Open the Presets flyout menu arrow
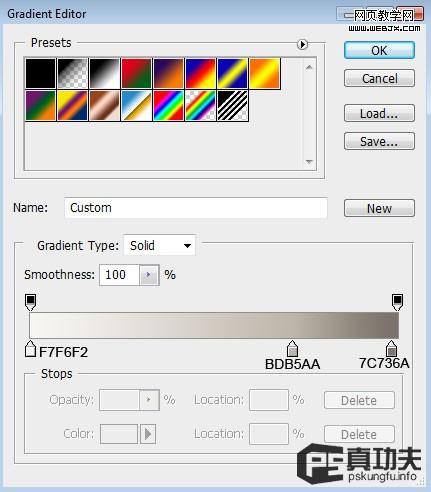The height and width of the screenshot is (492, 431). [x=302, y=44]
